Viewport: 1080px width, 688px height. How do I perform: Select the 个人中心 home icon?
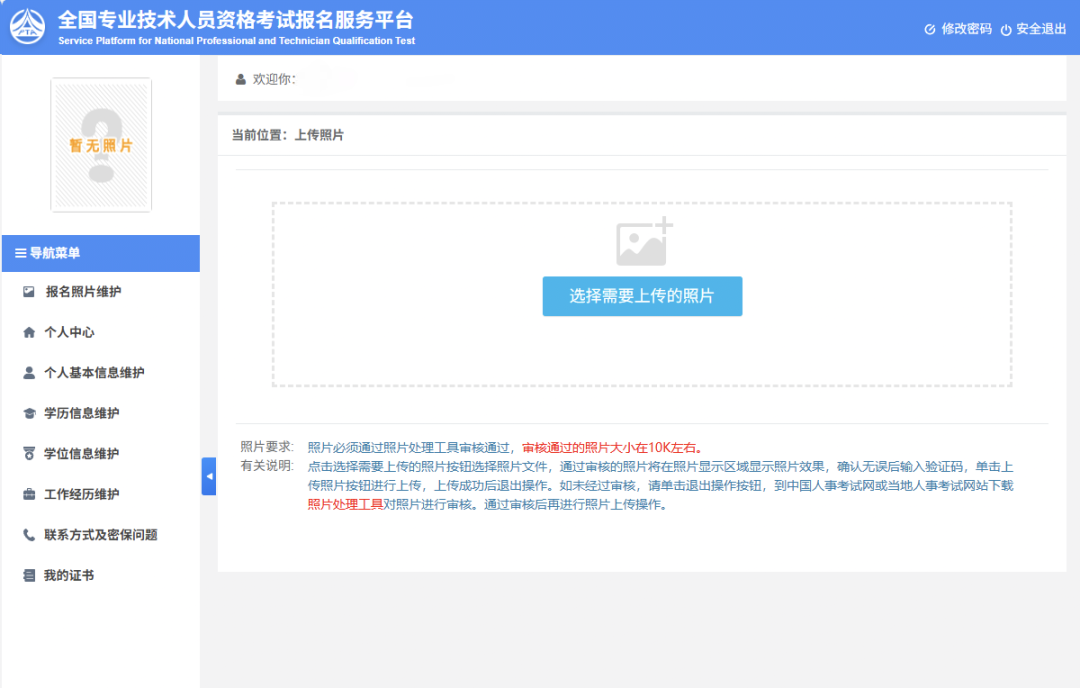[28, 331]
